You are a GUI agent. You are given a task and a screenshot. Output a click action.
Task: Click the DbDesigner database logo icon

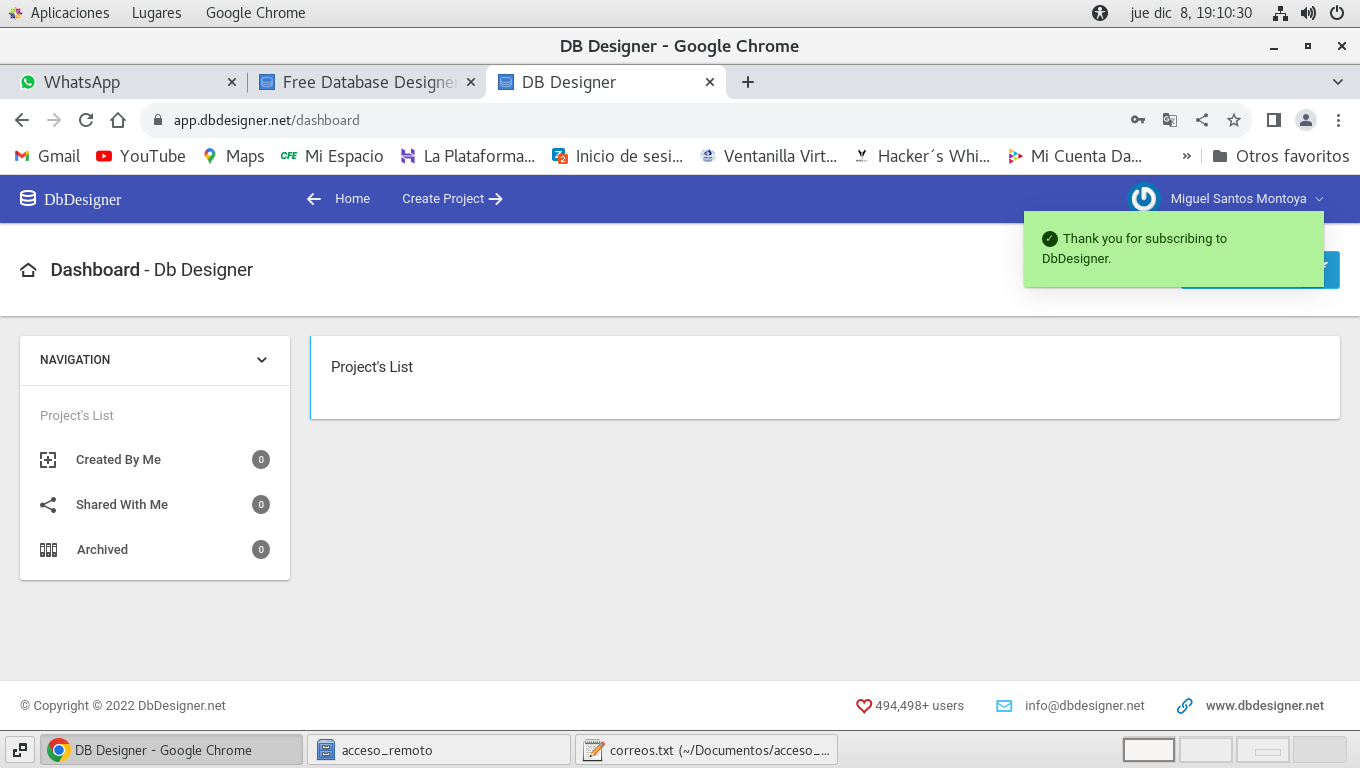tap(28, 199)
